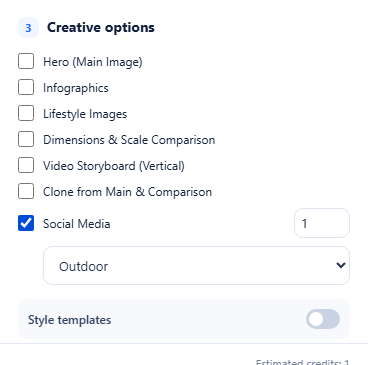Click the step 3 number badge
This screenshot has width=368, height=365.
click(28, 28)
